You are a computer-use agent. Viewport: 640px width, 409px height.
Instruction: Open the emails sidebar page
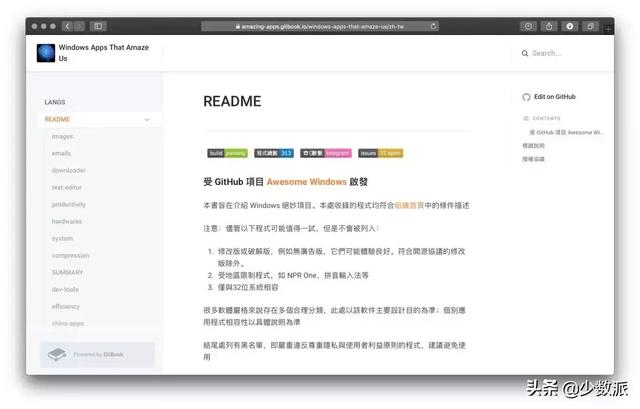[61, 153]
